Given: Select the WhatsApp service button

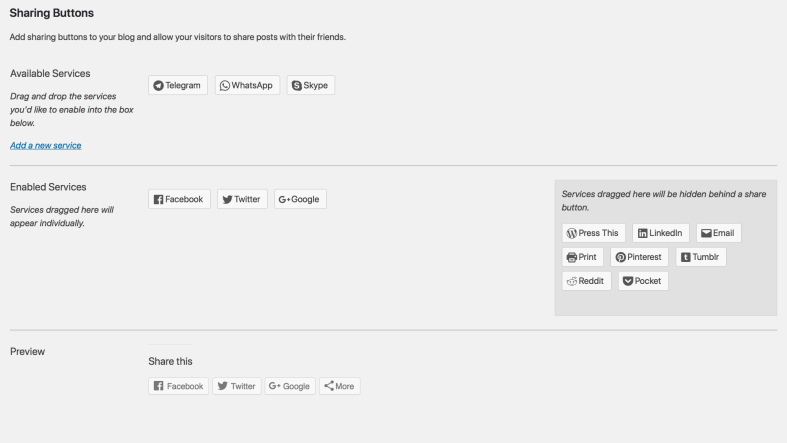Looking at the screenshot, I should click(246, 86).
